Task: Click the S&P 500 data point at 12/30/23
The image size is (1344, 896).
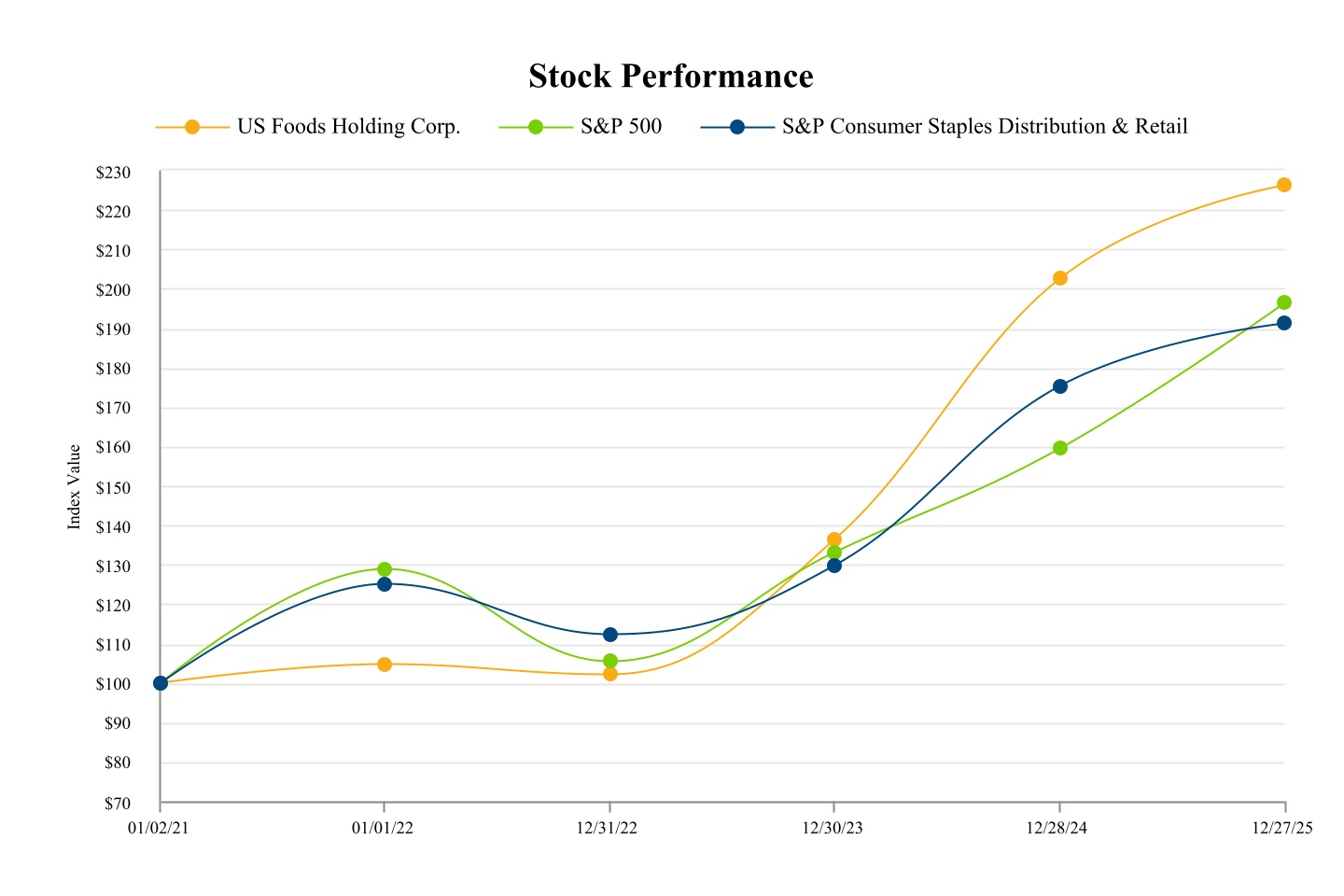Action: [x=834, y=553]
